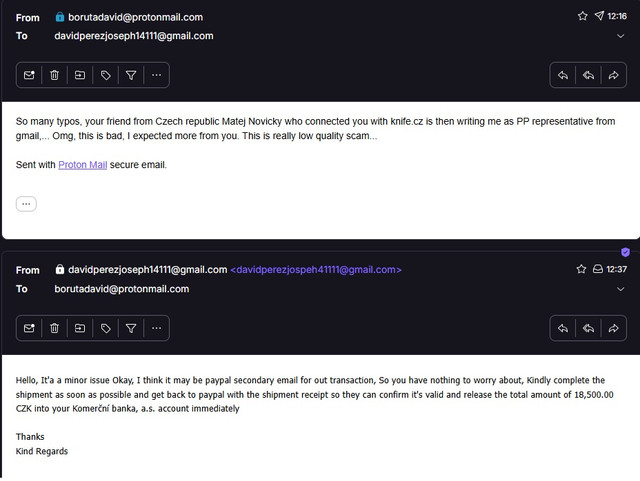Apply label to first email

[x=106, y=75]
